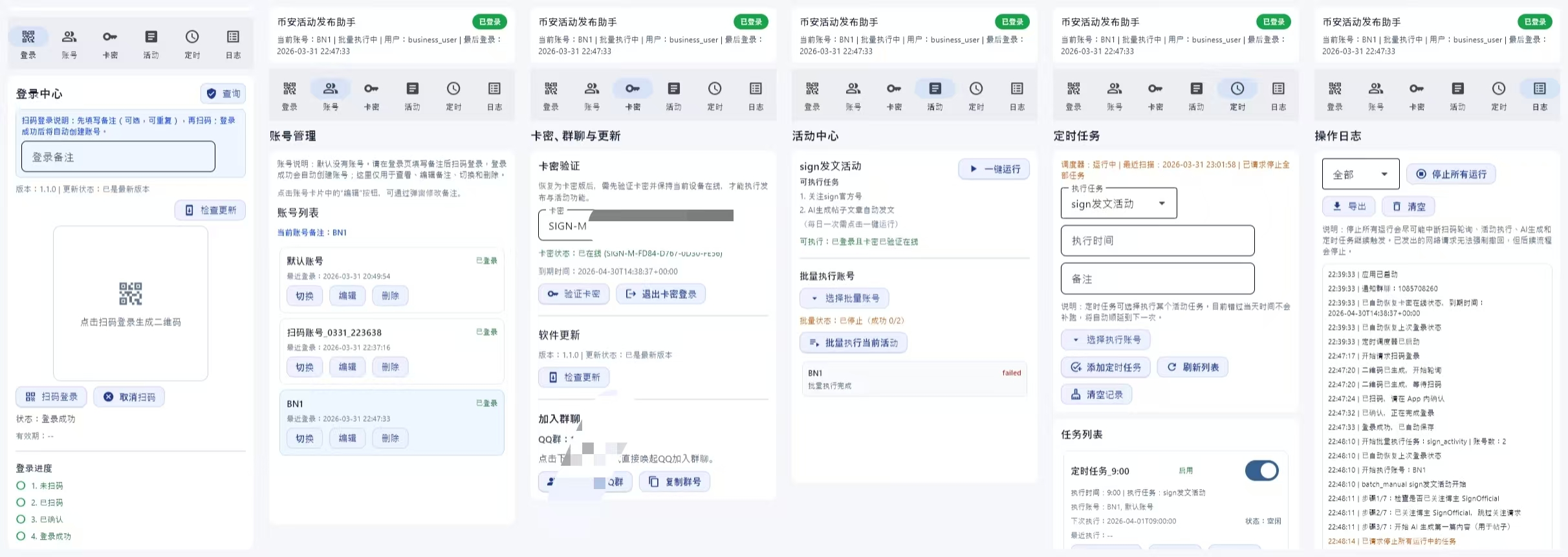Click the 查询 shield button in 登录中心

pyautogui.click(x=223, y=94)
